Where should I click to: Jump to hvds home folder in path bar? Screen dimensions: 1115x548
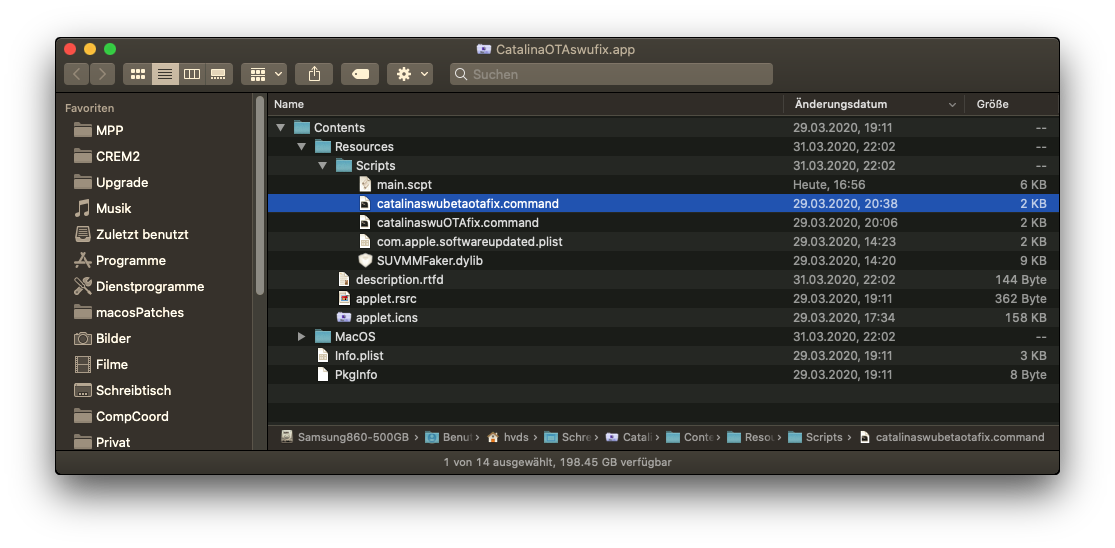pyautogui.click(x=508, y=437)
